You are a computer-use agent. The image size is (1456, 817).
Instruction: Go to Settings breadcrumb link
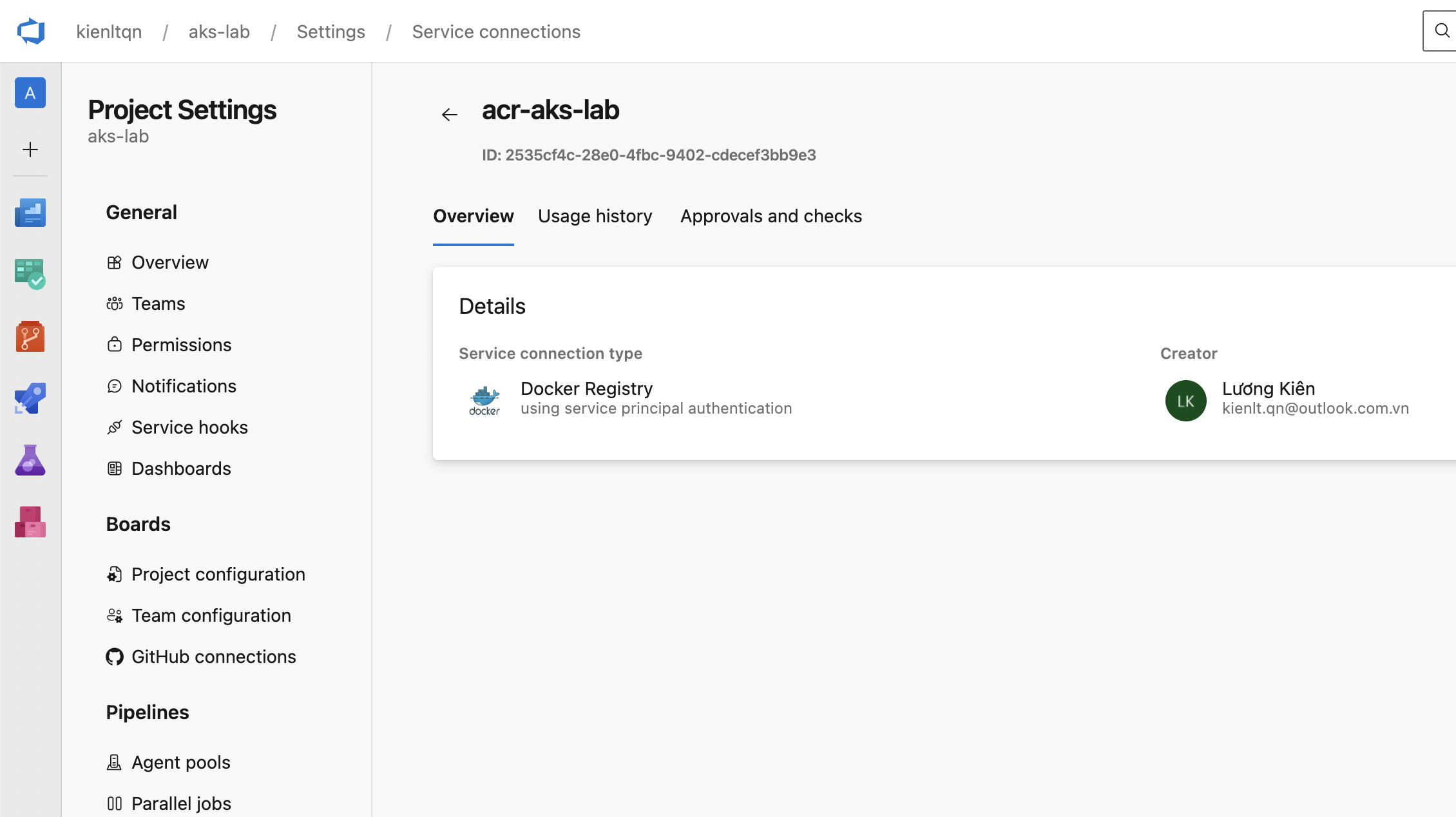(331, 32)
